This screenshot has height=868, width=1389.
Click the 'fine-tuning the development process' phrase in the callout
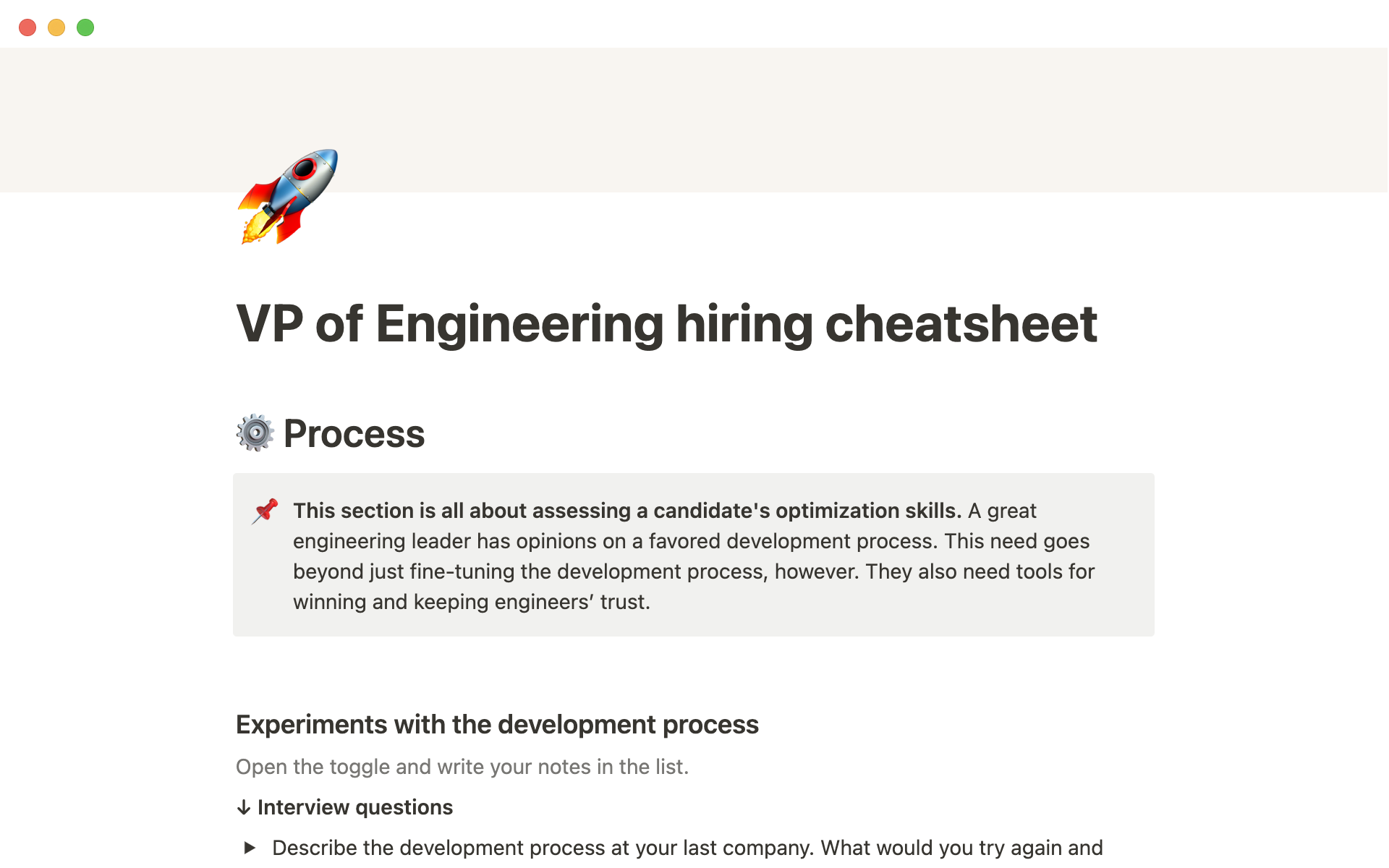coord(587,571)
